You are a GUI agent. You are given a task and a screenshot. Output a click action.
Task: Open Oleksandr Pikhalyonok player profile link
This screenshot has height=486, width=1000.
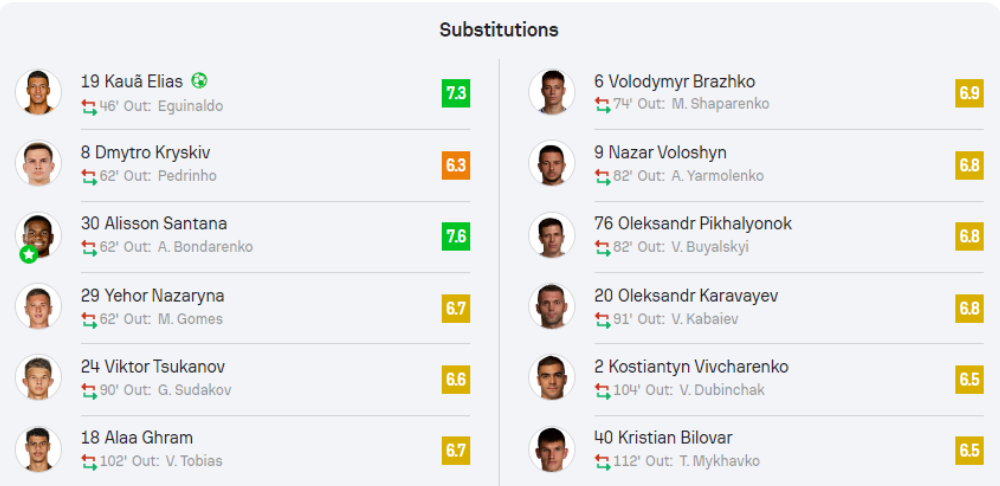pyautogui.click(x=692, y=224)
